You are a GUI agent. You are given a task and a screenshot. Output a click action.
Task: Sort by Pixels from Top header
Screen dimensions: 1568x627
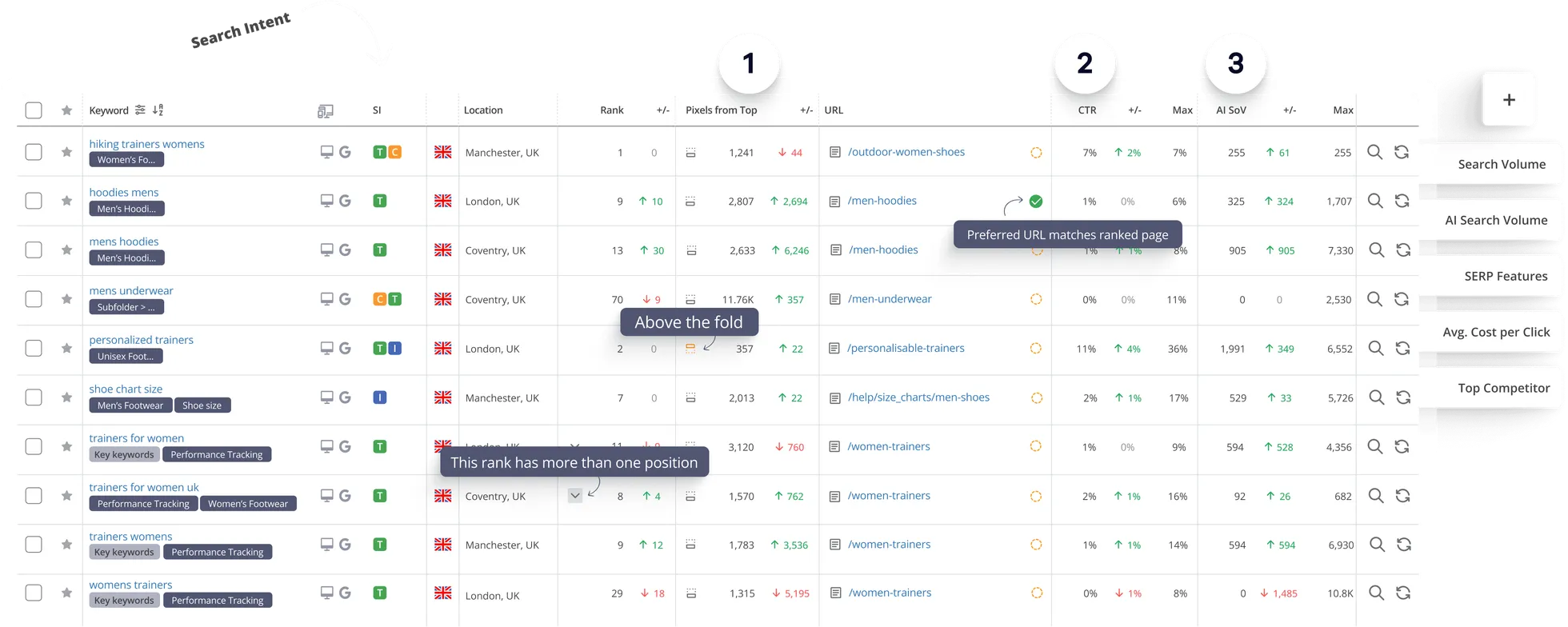point(721,110)
